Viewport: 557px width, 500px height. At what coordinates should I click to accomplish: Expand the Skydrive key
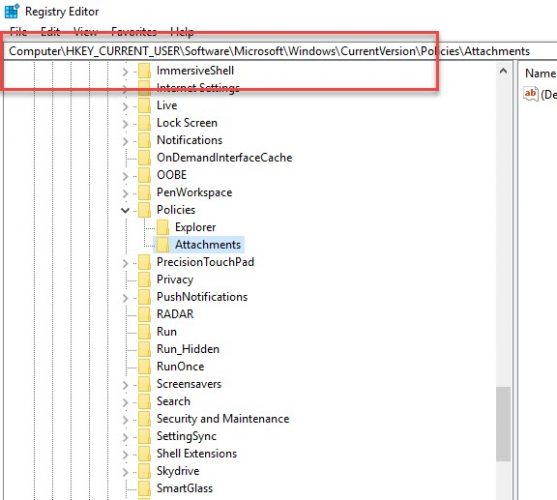click(x=125, y=472)
